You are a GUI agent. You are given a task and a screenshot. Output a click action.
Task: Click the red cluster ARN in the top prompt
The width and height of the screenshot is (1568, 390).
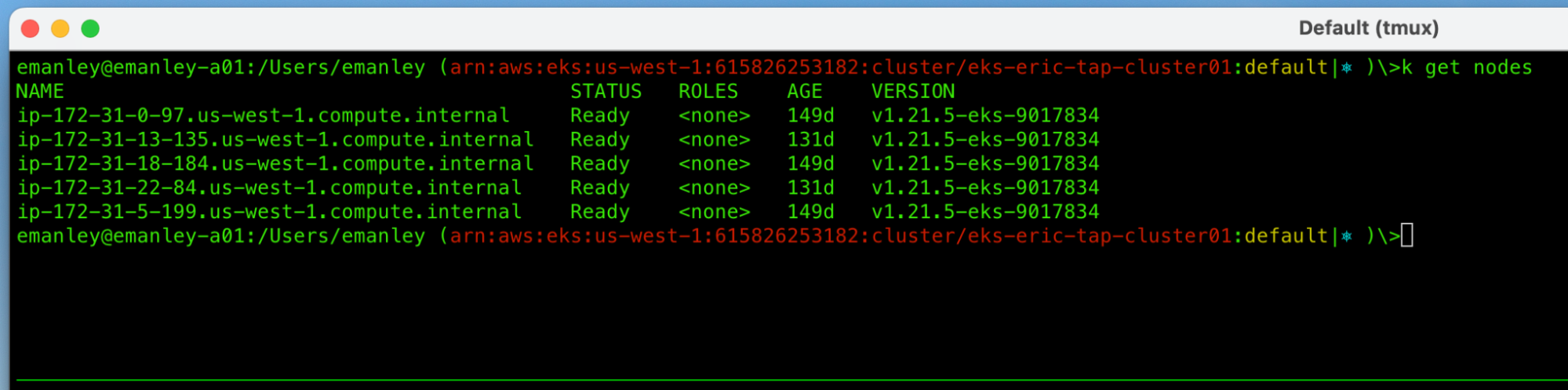[x=841, y=68]
